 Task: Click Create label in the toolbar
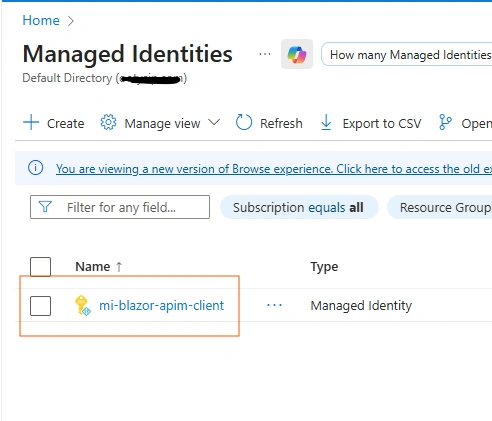(x=66, y=124)
